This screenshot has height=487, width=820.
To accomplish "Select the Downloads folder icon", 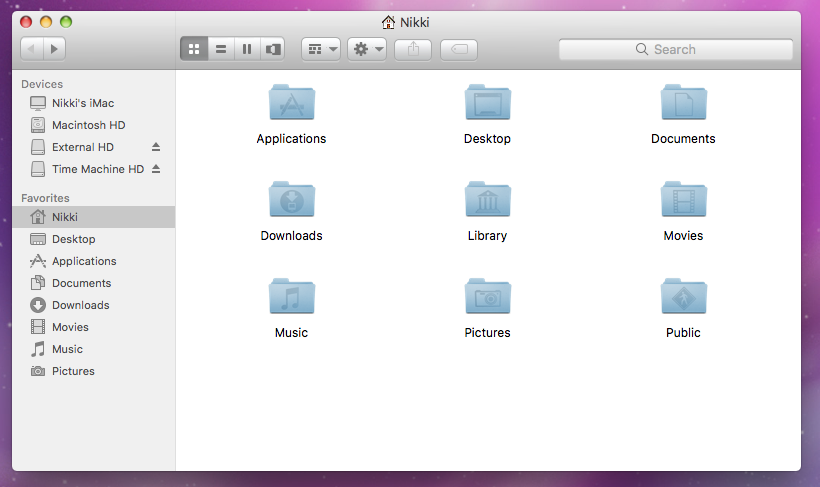I will [x=292, y=199].
